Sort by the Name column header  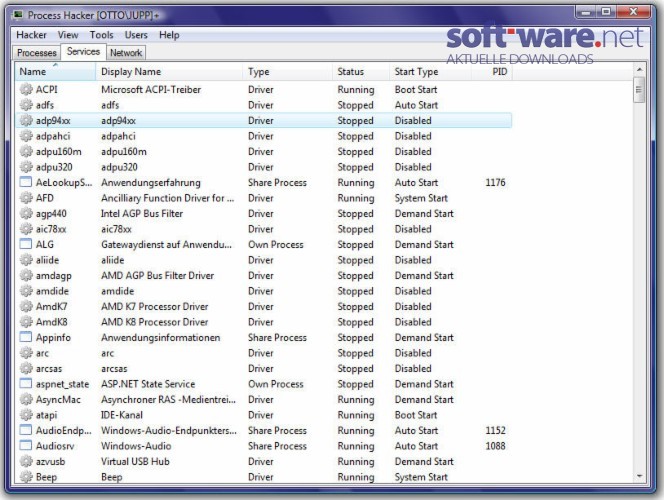(x=55, y=72)
